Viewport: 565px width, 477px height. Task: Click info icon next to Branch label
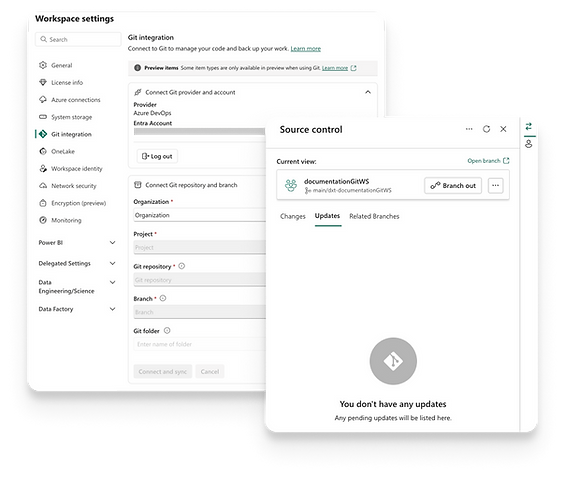point(163,298)
